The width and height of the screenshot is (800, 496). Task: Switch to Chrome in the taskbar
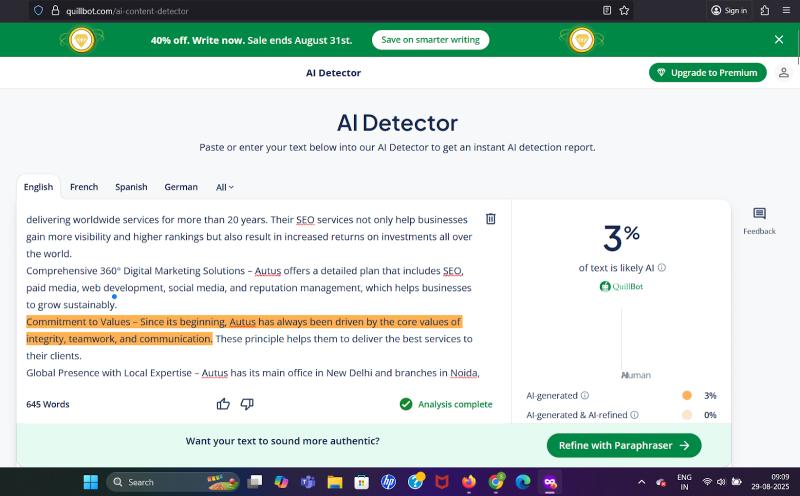[495, 482]
